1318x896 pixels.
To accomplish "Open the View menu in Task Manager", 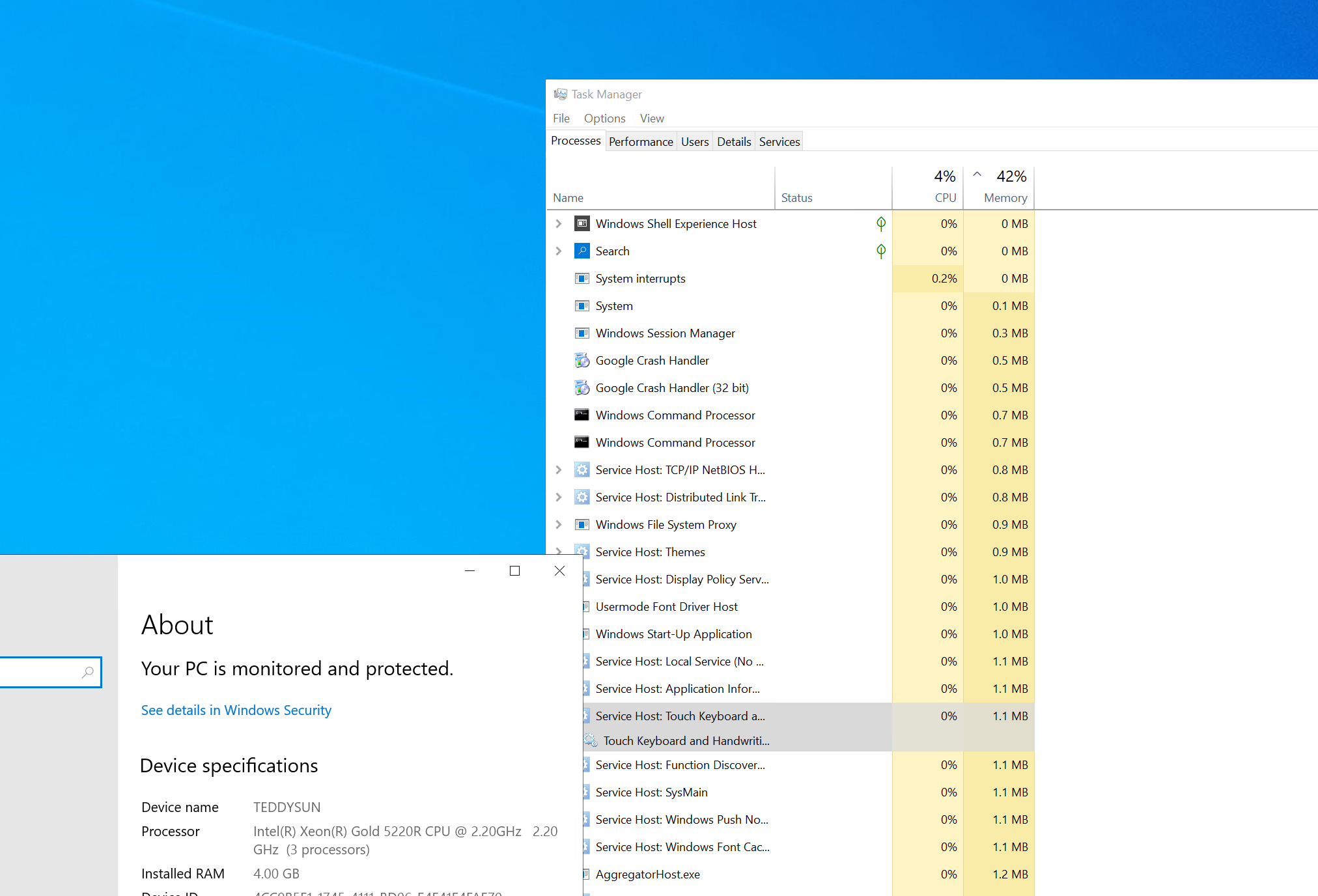I will 652,118.
